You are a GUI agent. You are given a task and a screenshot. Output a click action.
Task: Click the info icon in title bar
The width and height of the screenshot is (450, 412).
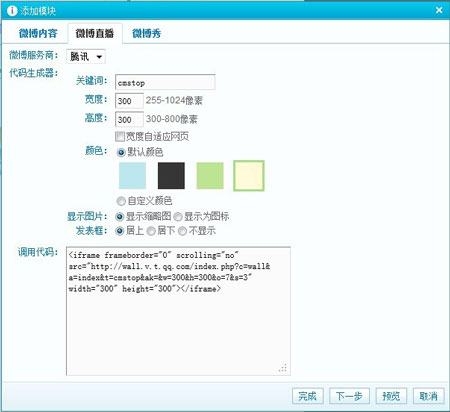click(x=12, y=11)
